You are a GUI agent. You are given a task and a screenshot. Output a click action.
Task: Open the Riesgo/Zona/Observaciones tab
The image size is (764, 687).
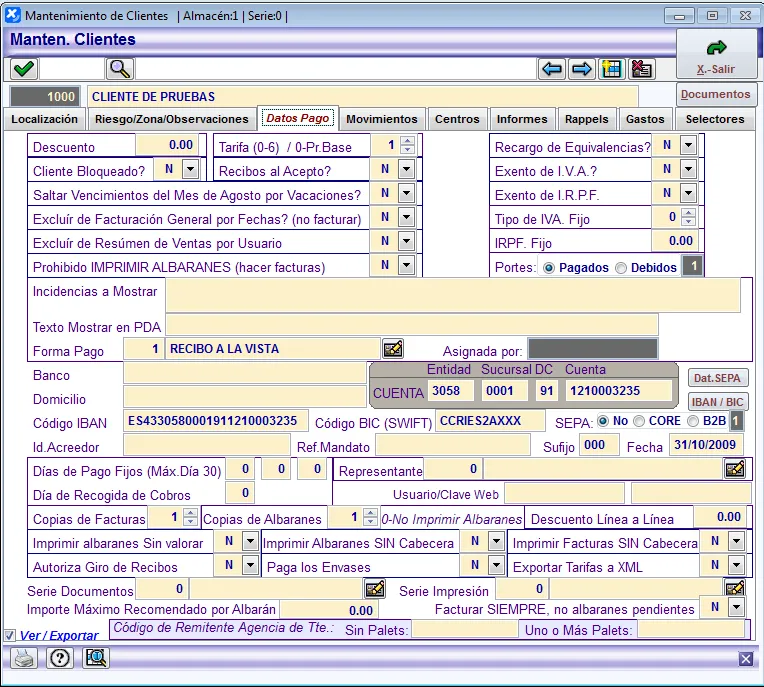coord(170,119)
